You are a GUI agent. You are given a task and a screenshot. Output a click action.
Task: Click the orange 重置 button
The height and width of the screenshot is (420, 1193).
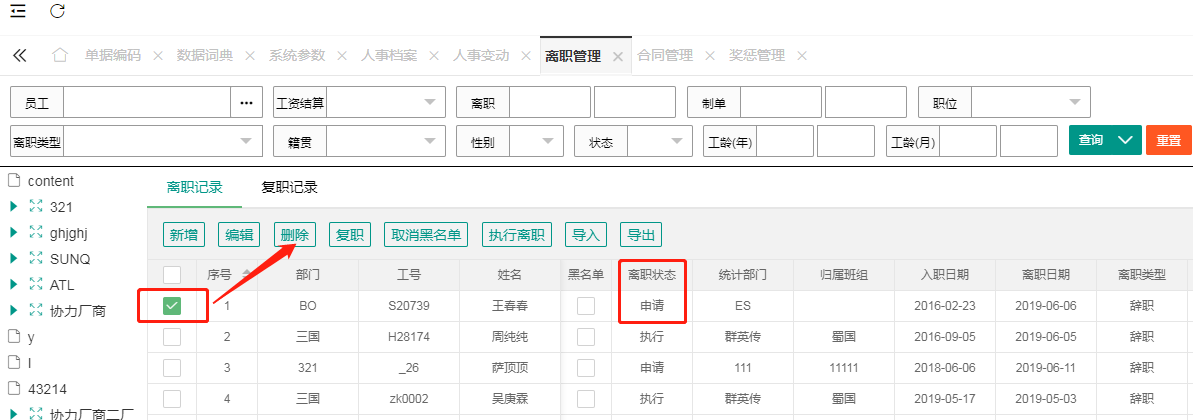point(1168,141)
